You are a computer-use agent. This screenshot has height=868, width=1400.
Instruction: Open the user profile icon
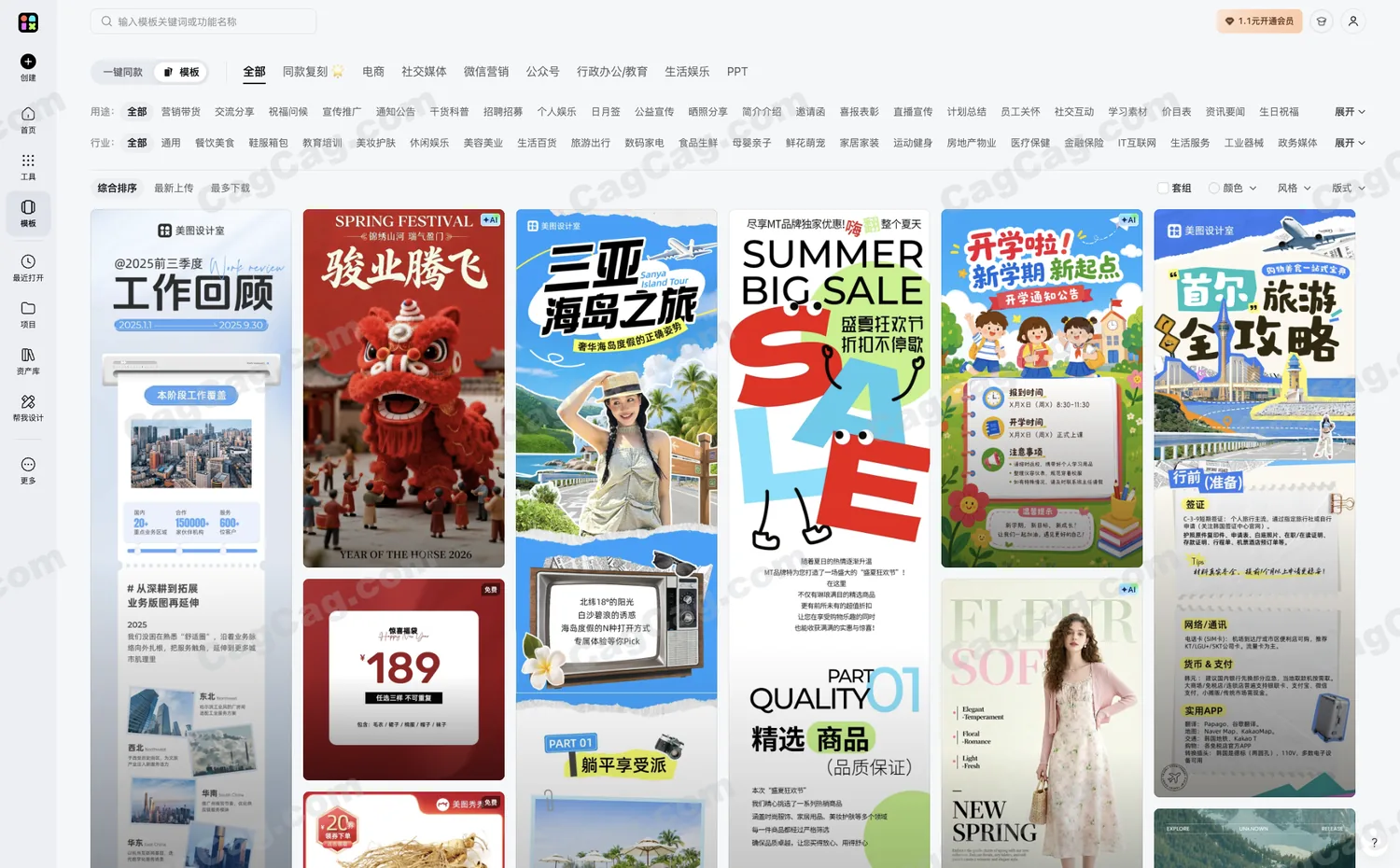point(1353,21)
